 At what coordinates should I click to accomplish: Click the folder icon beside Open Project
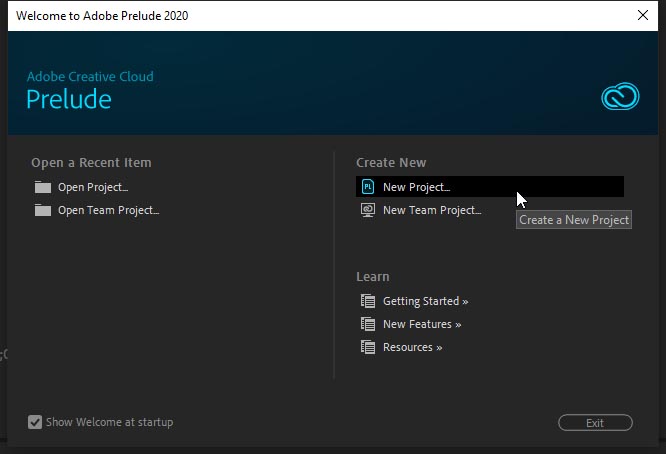pos(42,187)
